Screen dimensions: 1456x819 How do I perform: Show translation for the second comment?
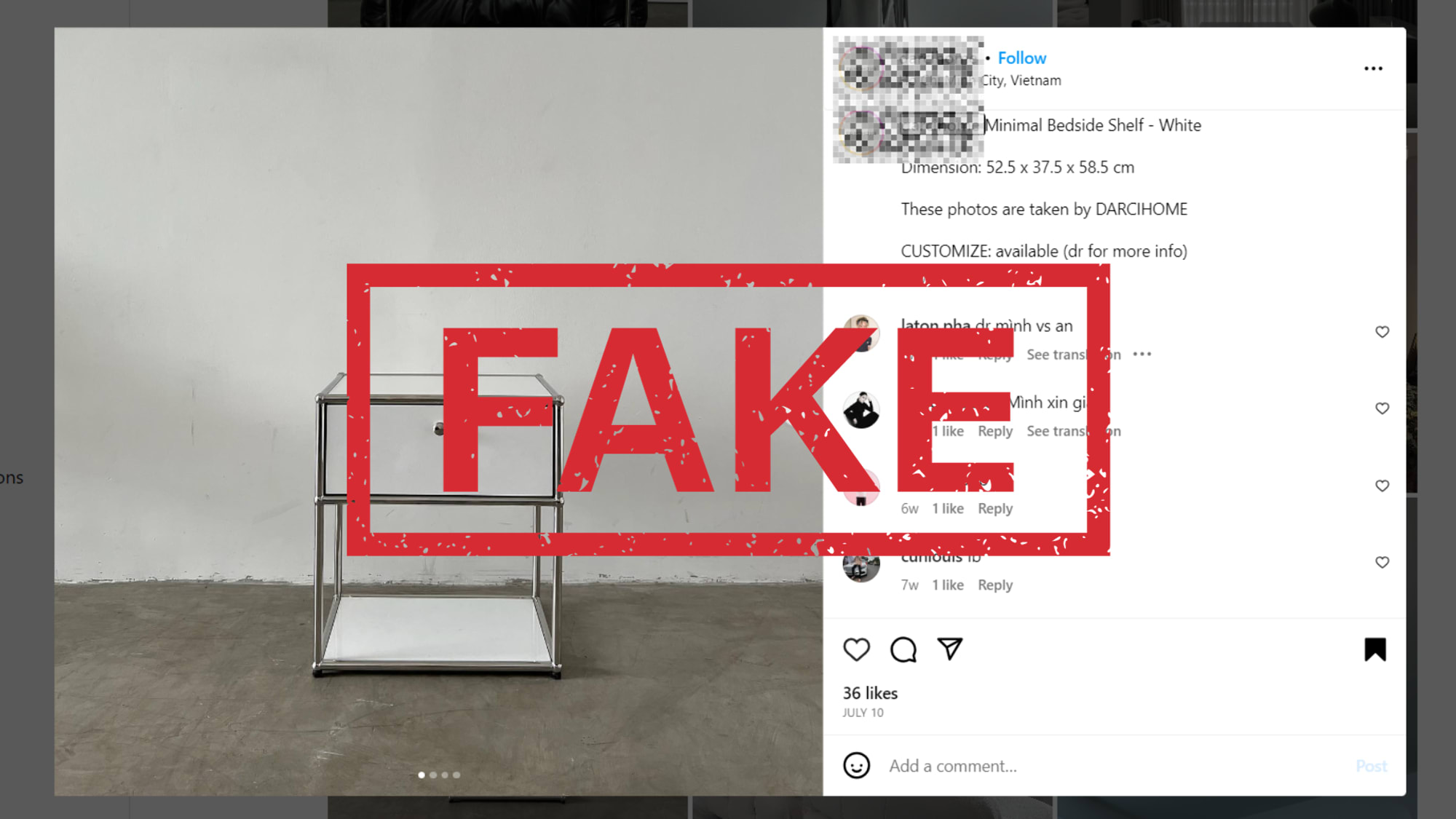click(1074, 431)
